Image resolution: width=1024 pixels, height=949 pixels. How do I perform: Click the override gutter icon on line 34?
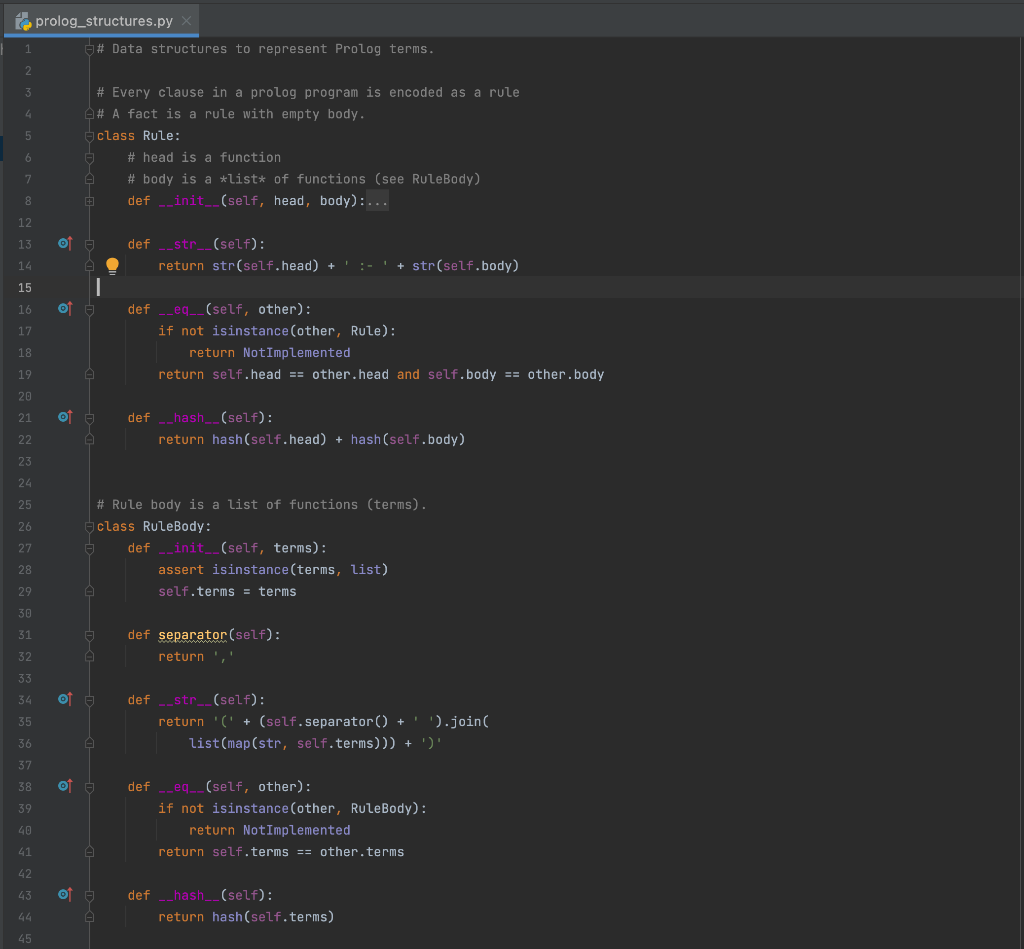tap(65, 699)
